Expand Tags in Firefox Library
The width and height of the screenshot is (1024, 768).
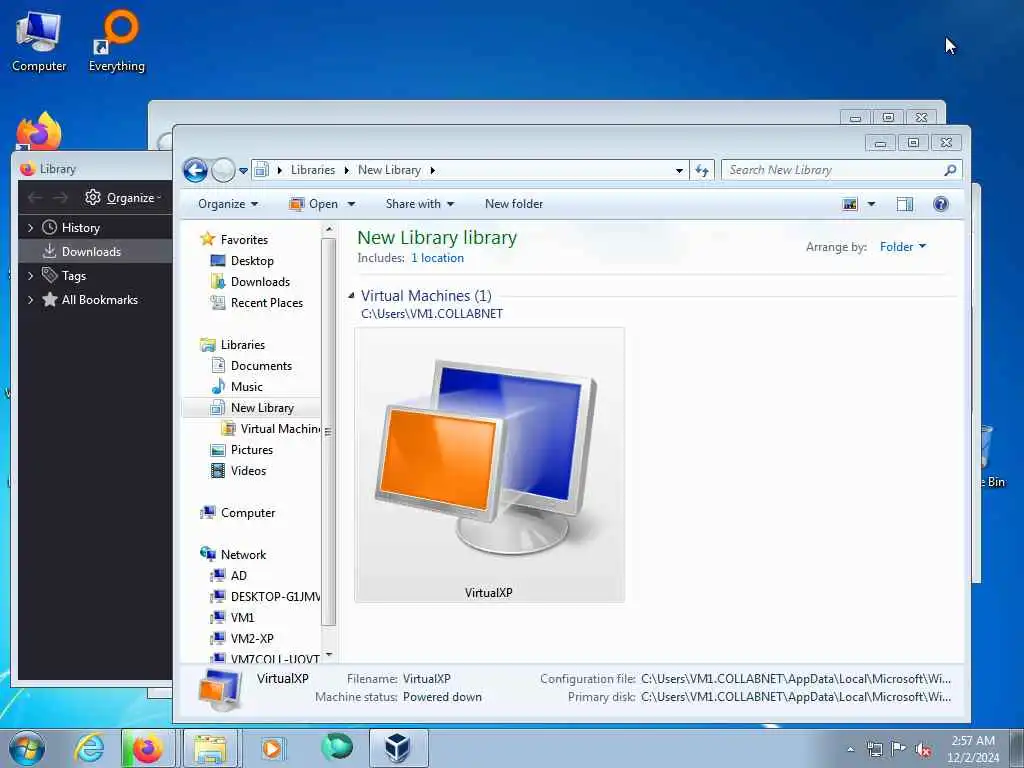pyautogui.click(x=30, y=276)
